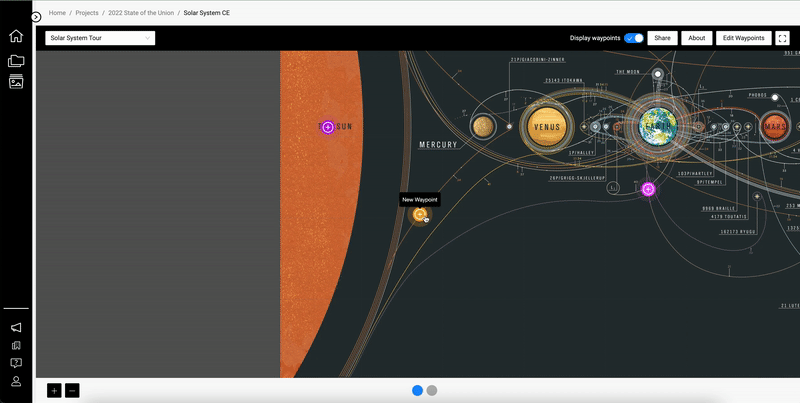Navigate to Projects breadcrumb link
Screen dimensions: 800x403
click(x=87, y=14)
